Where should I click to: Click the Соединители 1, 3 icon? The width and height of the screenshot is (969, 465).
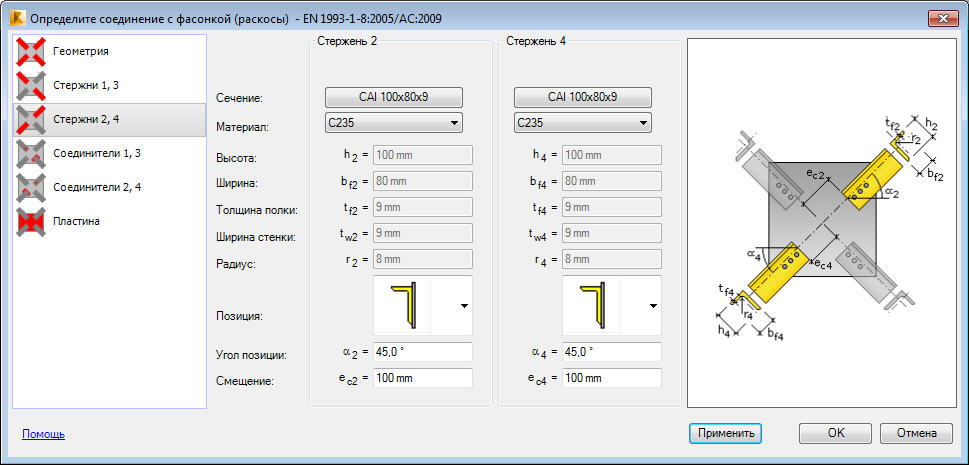coord(32,153)
